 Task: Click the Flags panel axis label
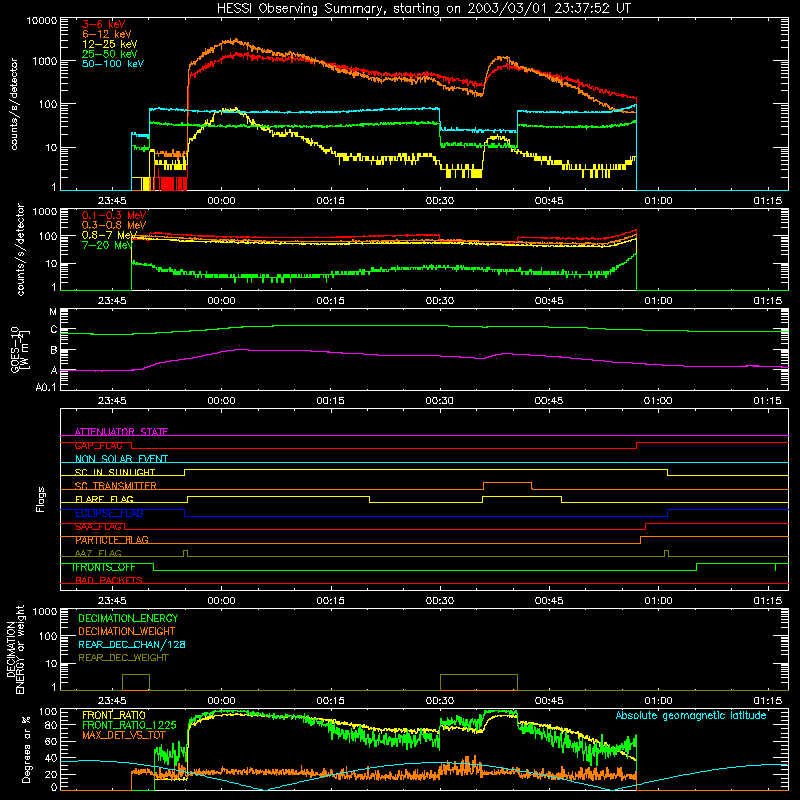[41, 499]
